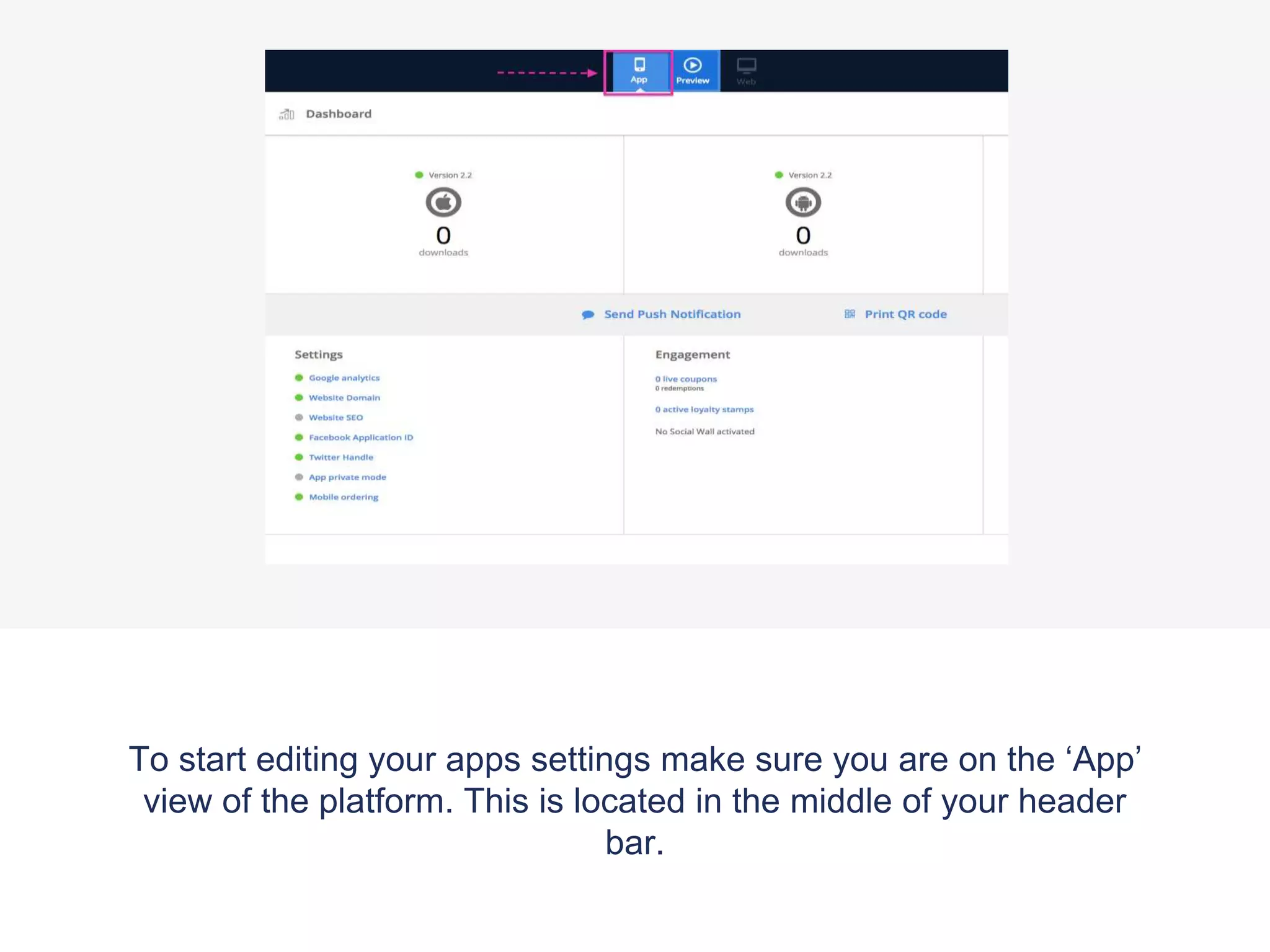
Task: Open Google analytics setting
Action: pyautogui.click(x=344, y=378)
